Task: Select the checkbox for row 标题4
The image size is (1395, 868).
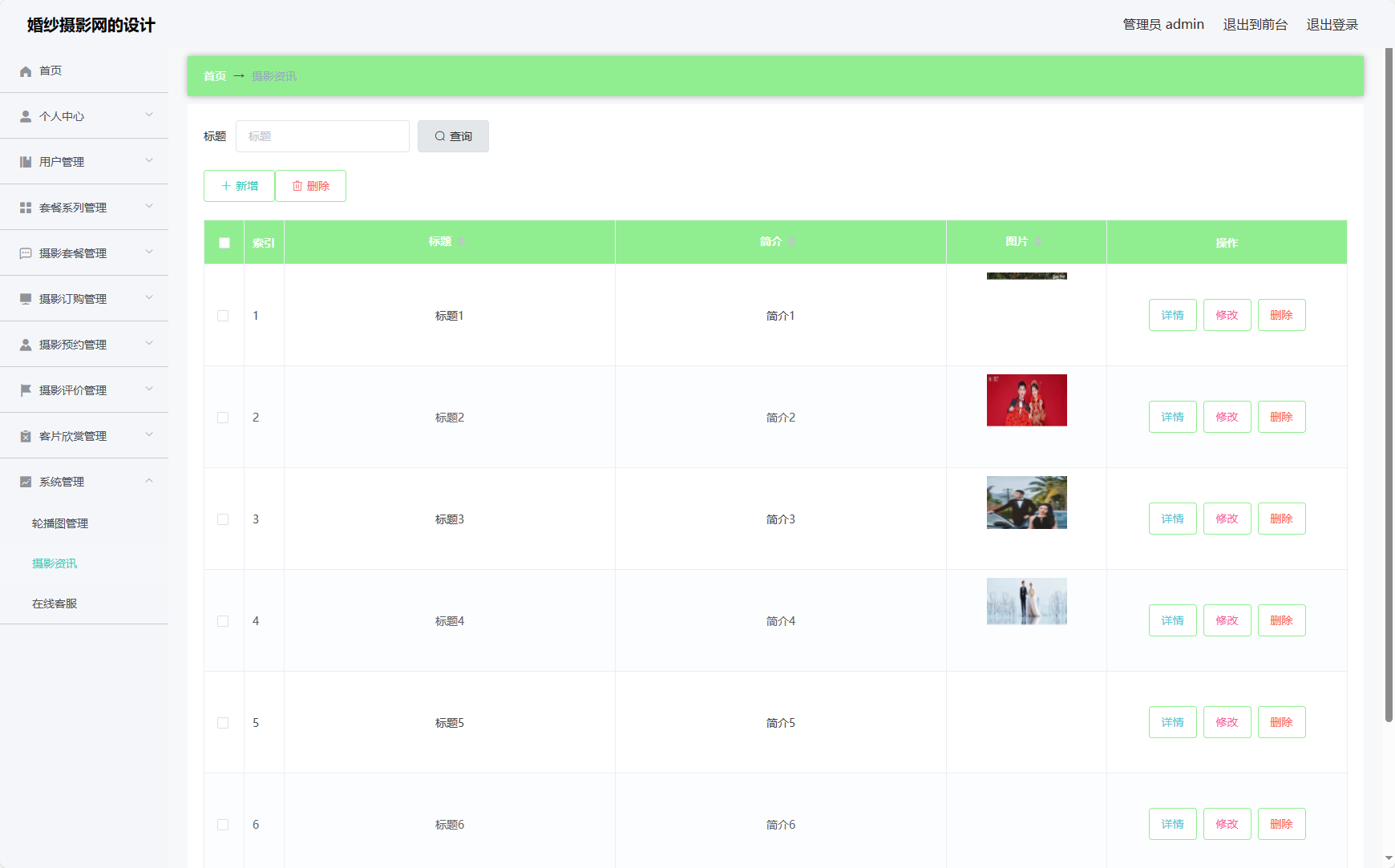Action: tap(223, 621)
